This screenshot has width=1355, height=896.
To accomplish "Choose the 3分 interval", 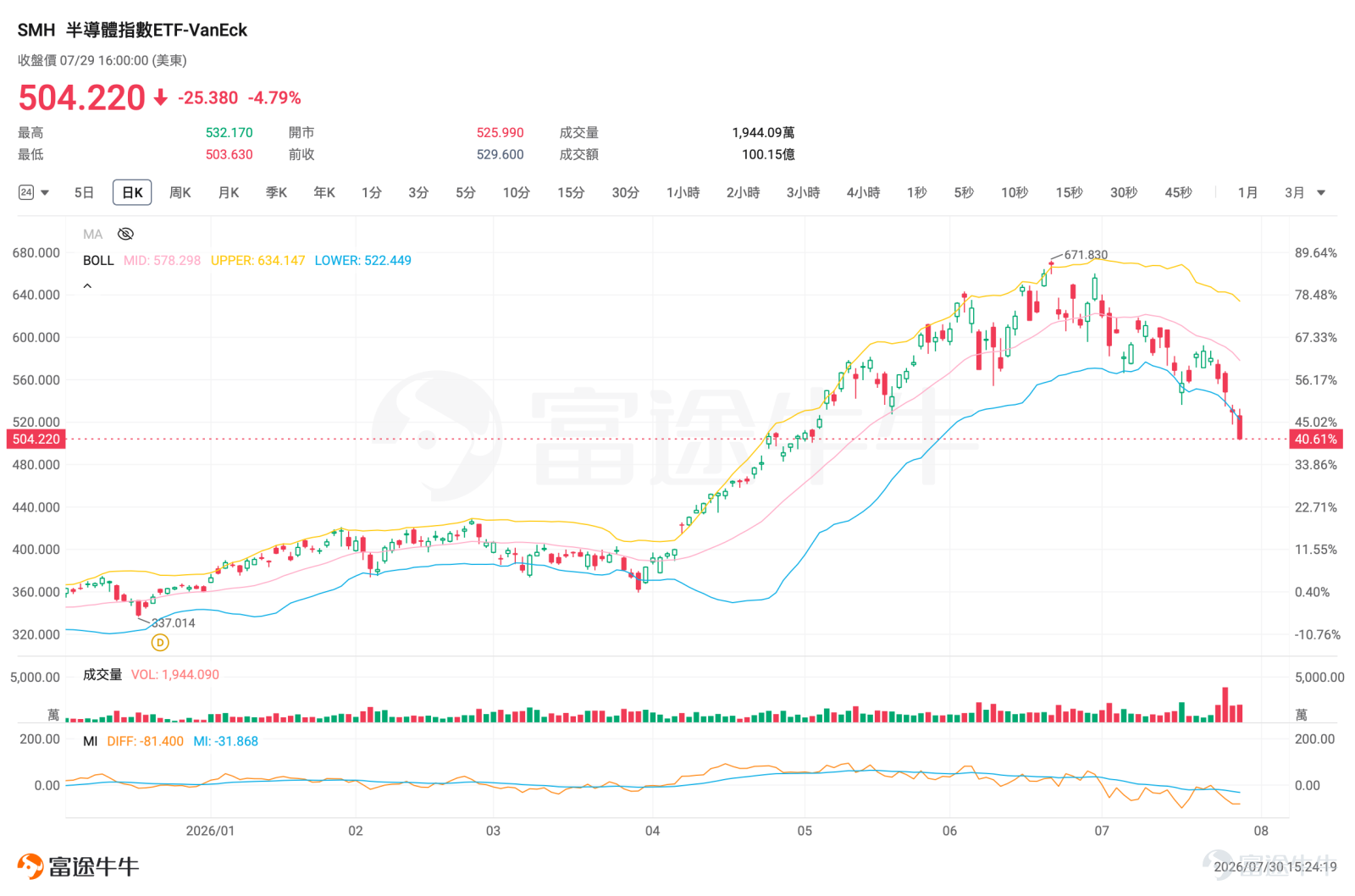I will point(418,192).
